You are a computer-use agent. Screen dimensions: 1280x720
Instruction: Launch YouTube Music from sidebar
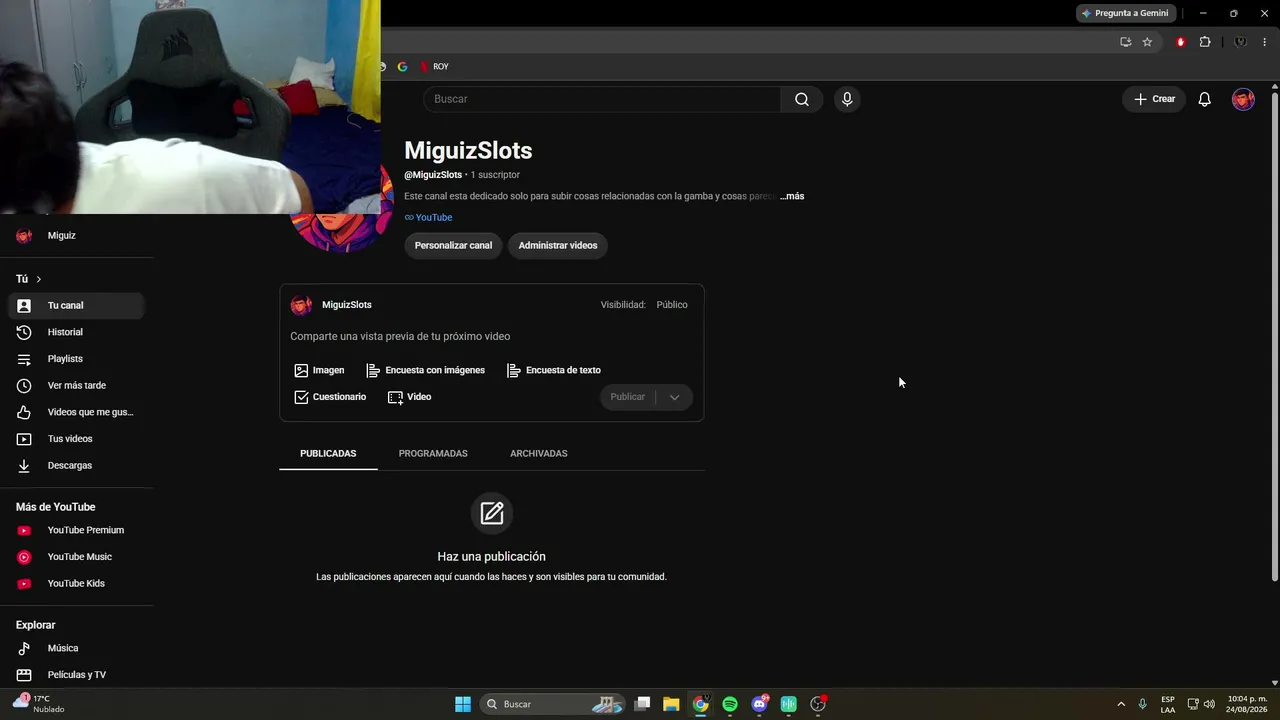[x=76, y=557]
